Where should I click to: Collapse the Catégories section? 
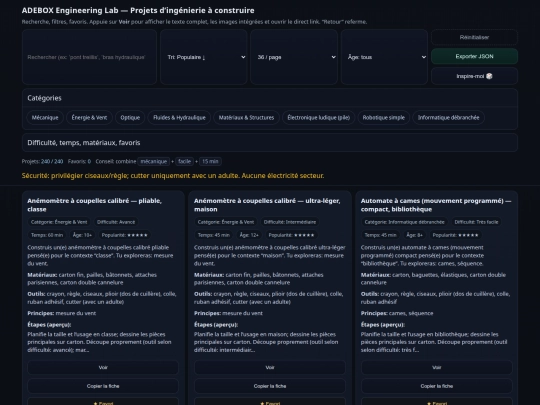pyautogui.click(x=270, y=98)
